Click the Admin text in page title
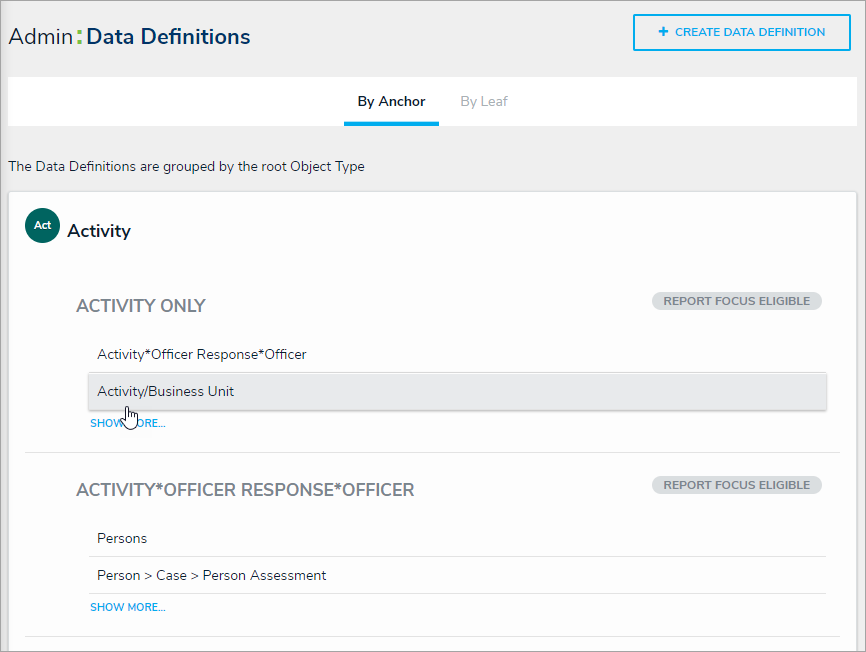 (x=41, y=37)
